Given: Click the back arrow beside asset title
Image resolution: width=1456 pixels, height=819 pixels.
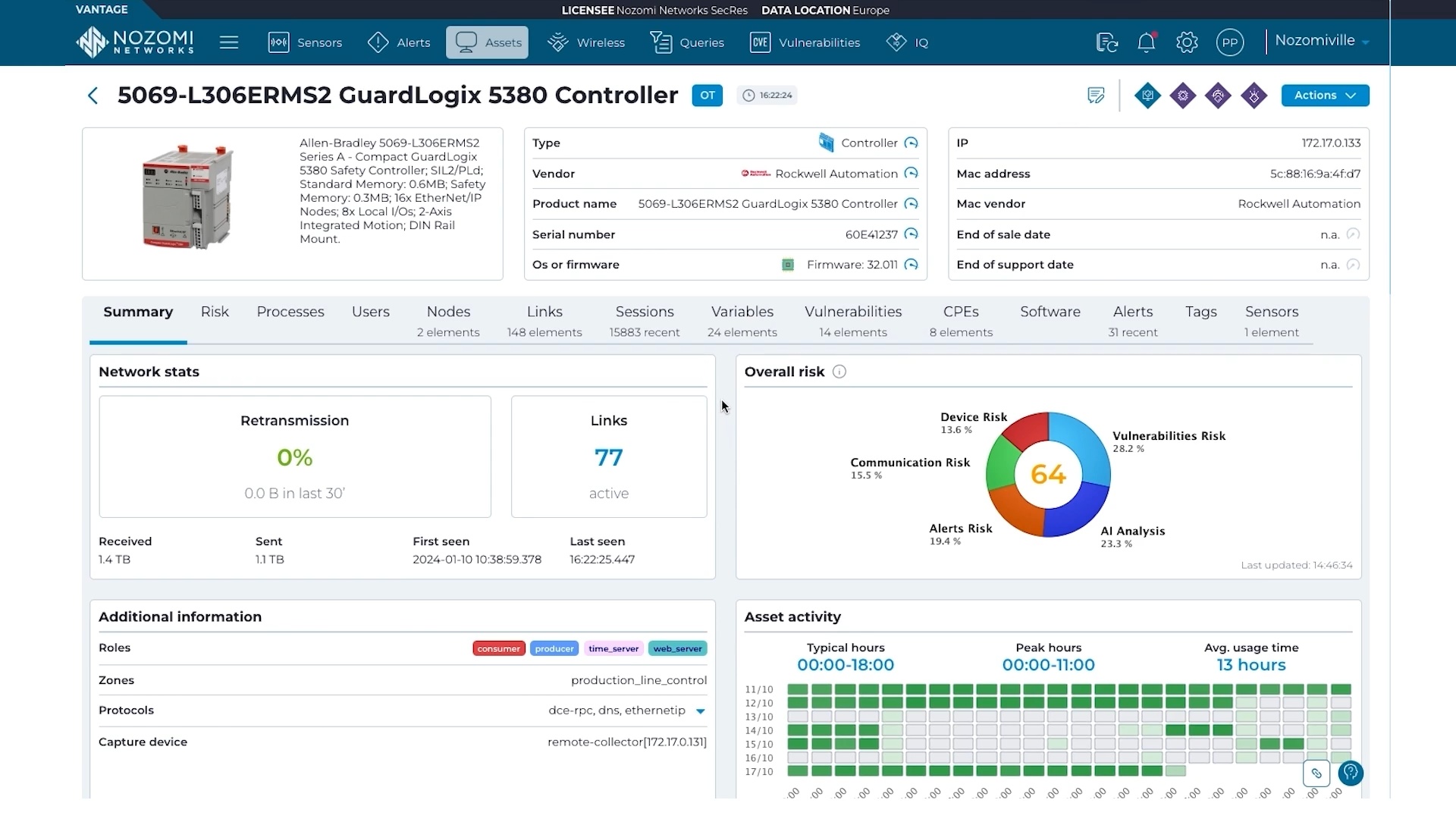Looking at the screenshot, I should pyautogui.click(x=93, y=96).
